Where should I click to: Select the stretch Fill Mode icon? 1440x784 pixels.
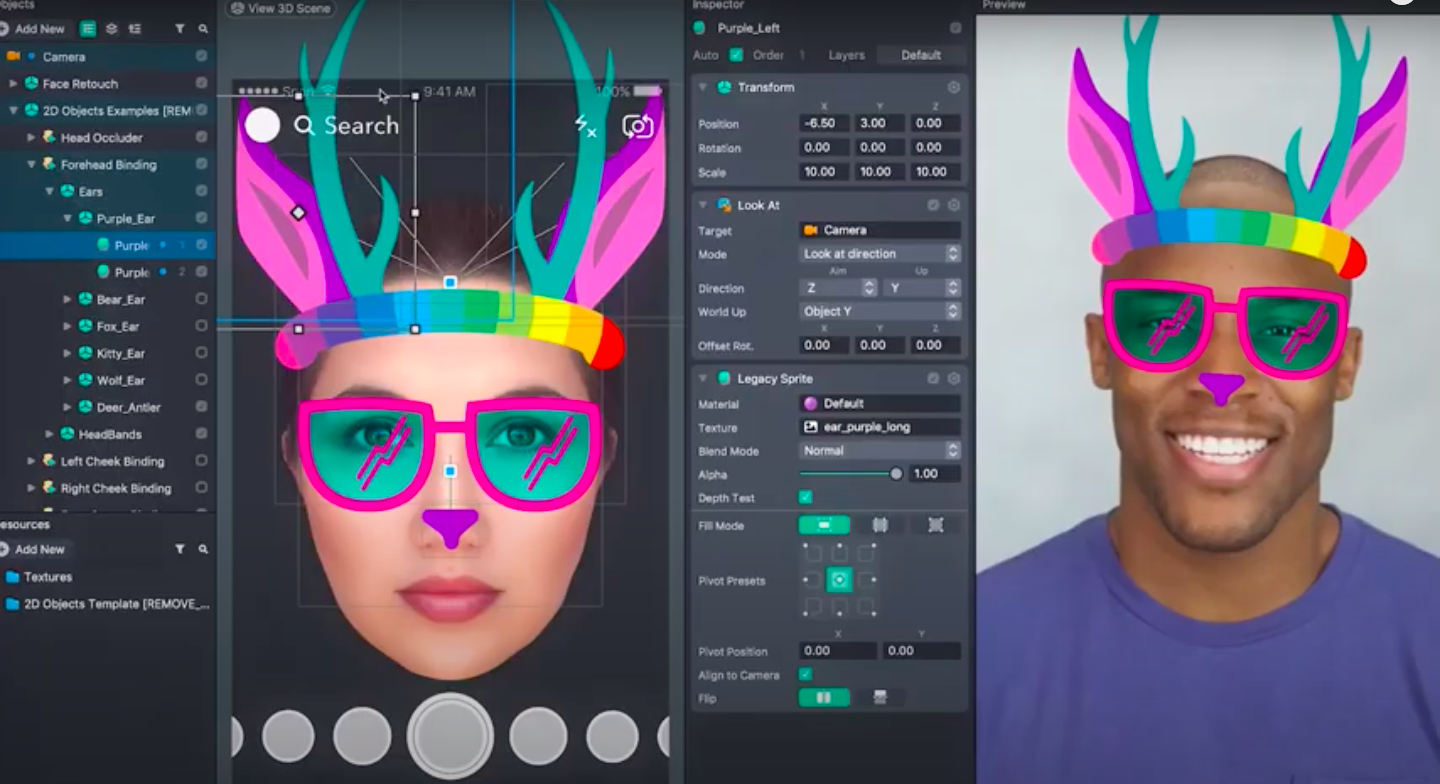coord(824,525)
